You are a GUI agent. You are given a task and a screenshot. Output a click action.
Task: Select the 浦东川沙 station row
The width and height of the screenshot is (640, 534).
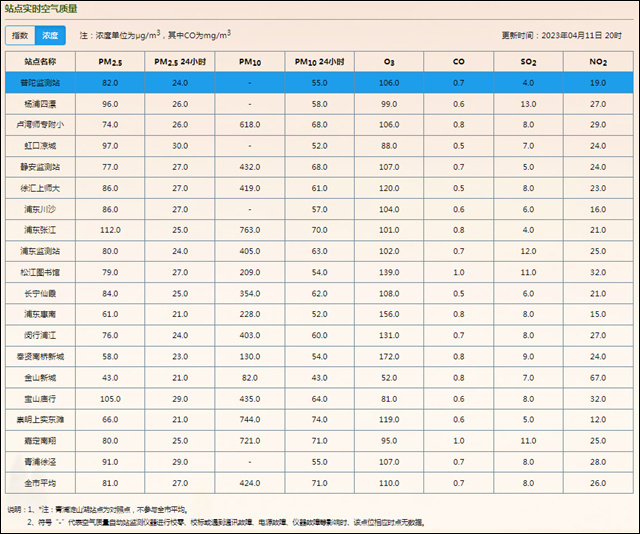tap(319, 209)
